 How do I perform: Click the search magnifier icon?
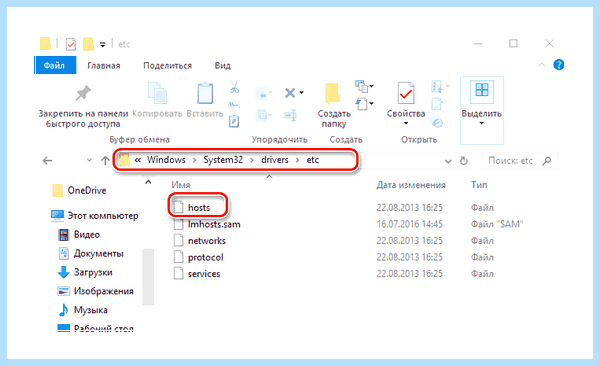click(x=547, y=161)
